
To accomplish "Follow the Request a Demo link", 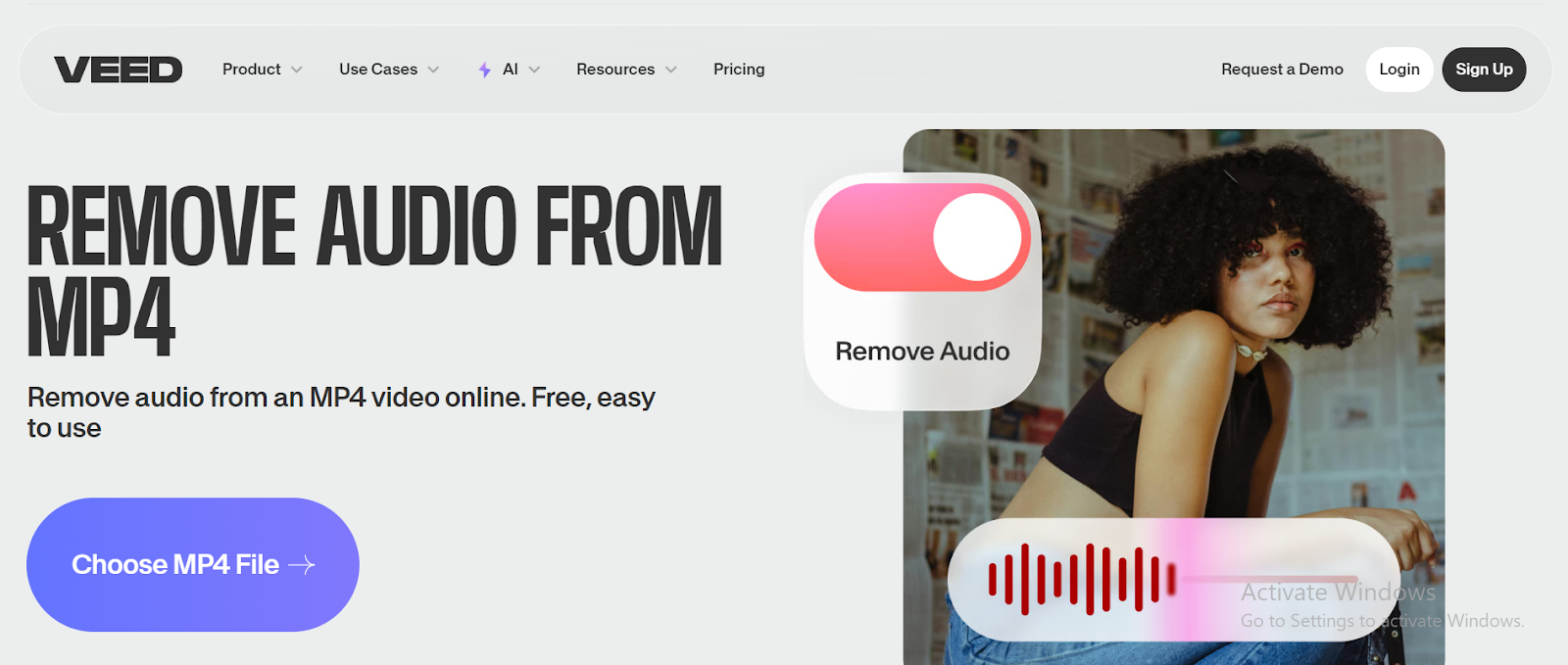I will coord(1282,70).
